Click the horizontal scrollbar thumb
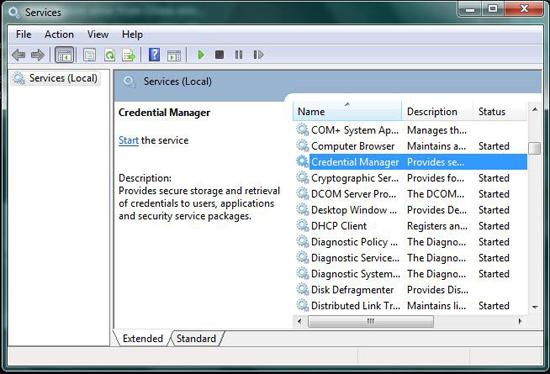The width and height of the screenshot is (550, 374). point(371,321)
